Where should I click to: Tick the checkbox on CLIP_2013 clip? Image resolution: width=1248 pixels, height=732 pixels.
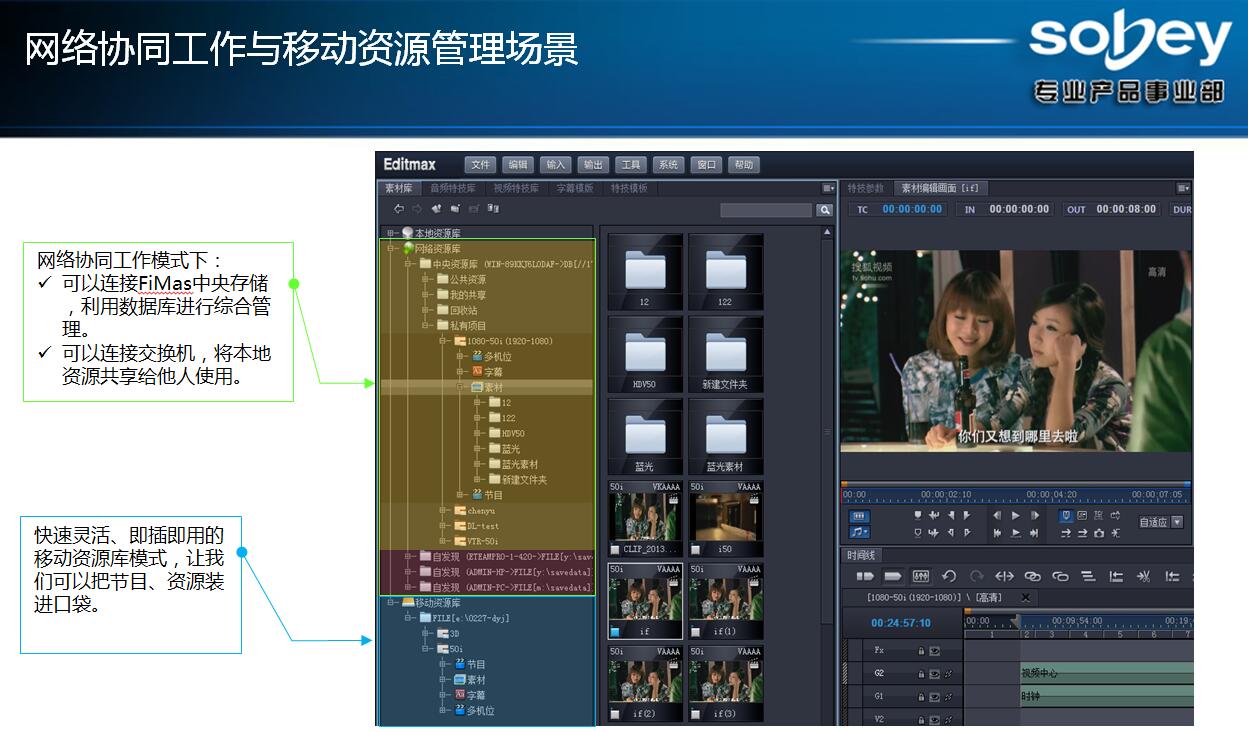pyautogui.click(x=615, y=550)
